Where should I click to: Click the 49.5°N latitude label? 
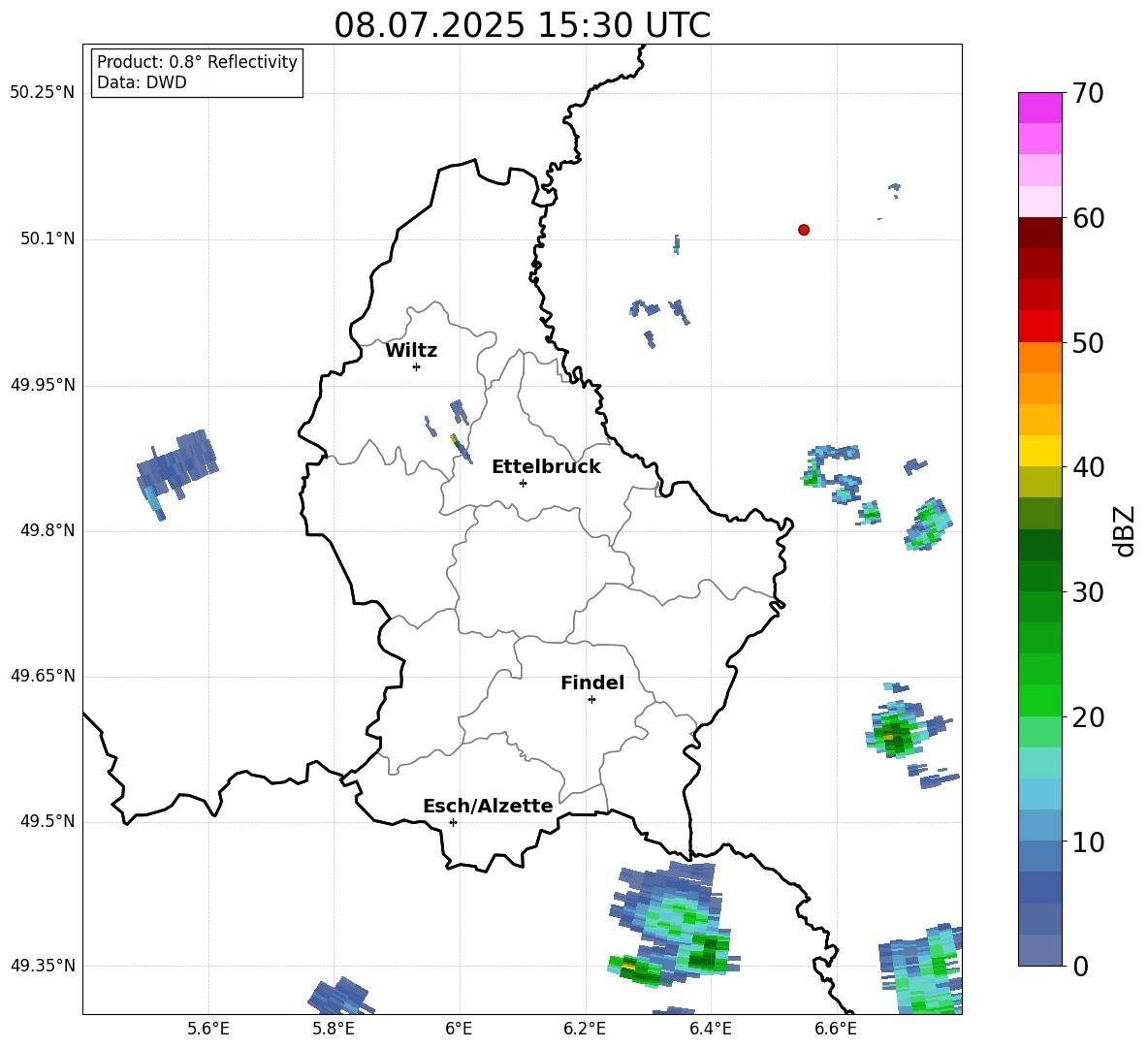click(48, 821)
